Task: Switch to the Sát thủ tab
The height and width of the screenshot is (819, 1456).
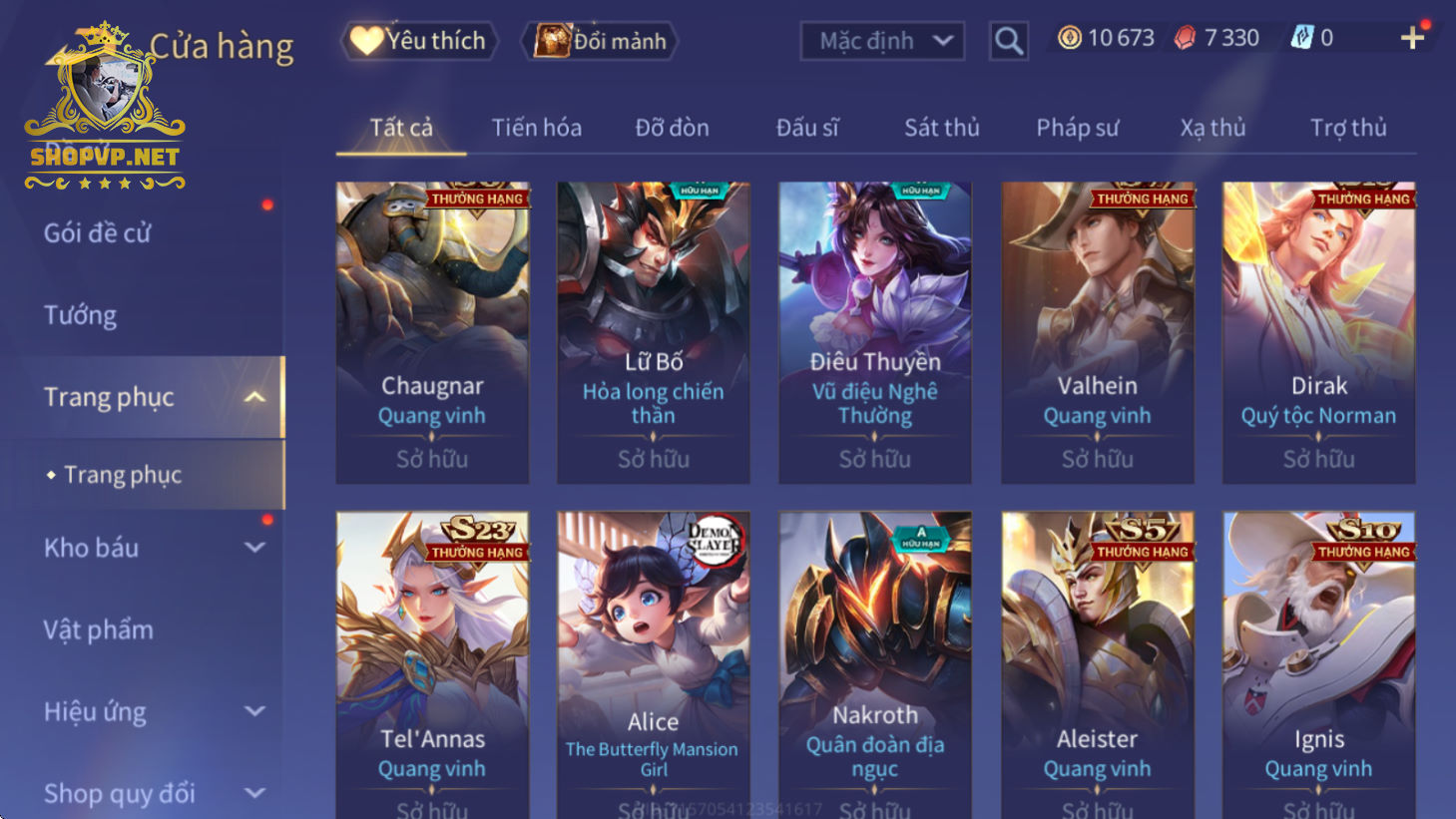Action: pos(942,128)
